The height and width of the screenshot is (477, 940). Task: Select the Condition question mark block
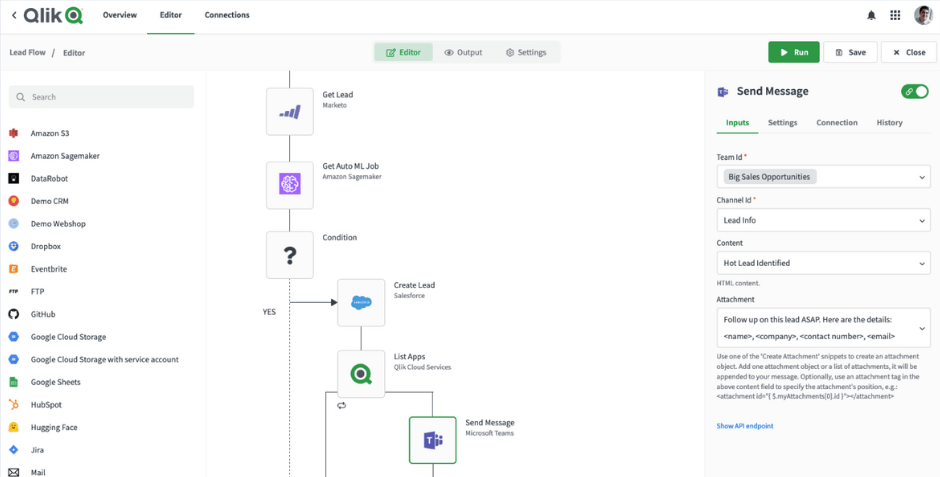click(x=290, y=255)
